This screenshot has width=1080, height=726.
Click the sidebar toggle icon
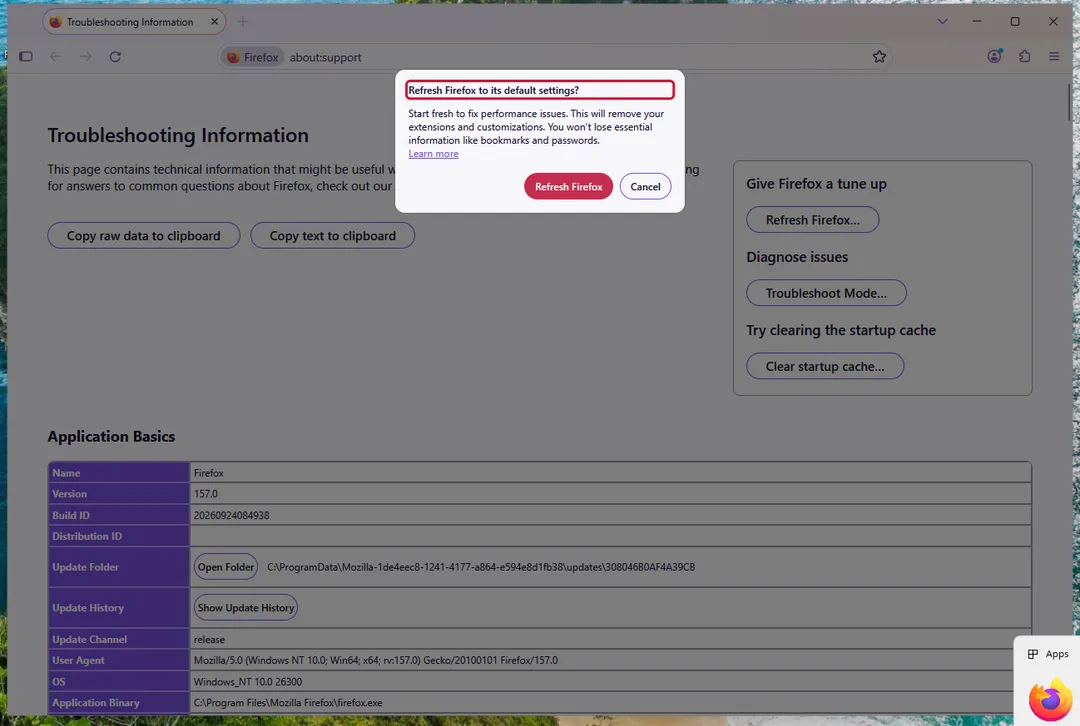click(x=26, y=56)
